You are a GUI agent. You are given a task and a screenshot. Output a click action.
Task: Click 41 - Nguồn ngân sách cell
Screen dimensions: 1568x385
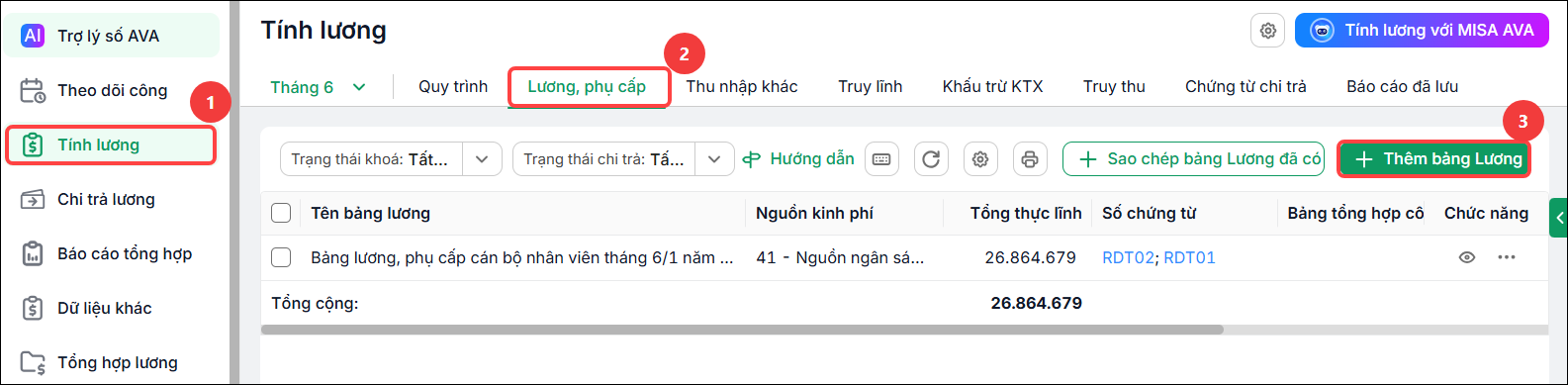click(840, 257)
